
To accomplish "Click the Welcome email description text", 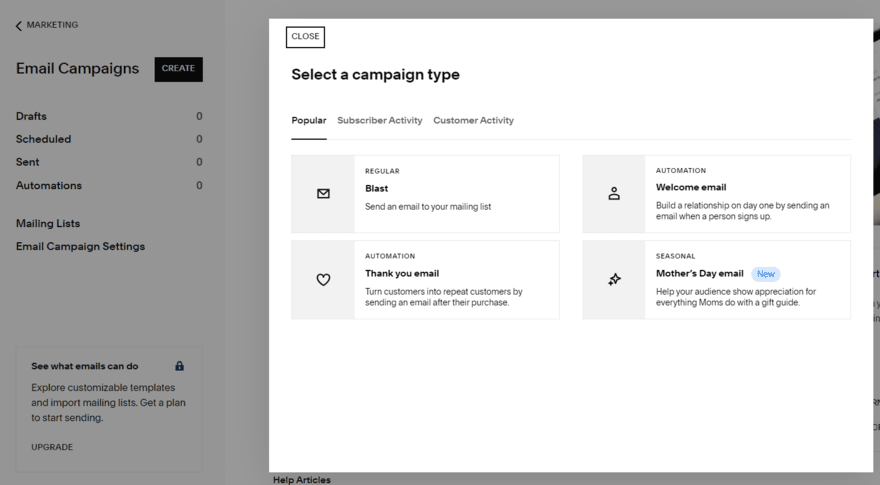I will 742,211.
